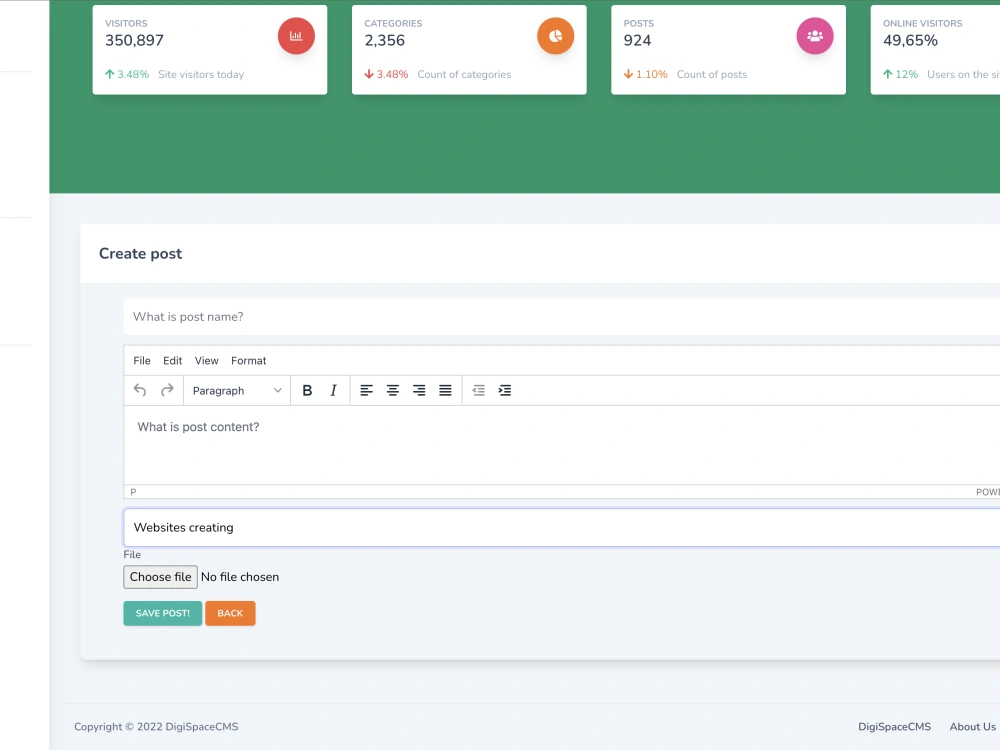Click the Count of categories text
Image resolution: width=1000 pixels, height=750 pixels.
coord(464,74)
